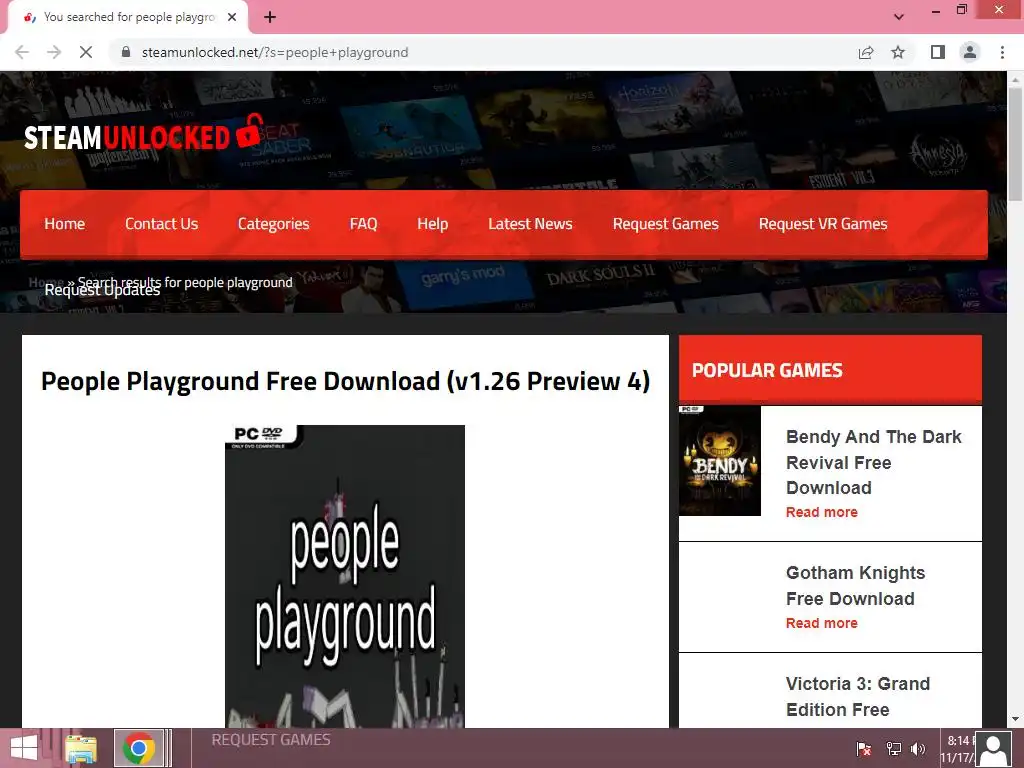Open People Playground Free Download title

tap(345, 381)
